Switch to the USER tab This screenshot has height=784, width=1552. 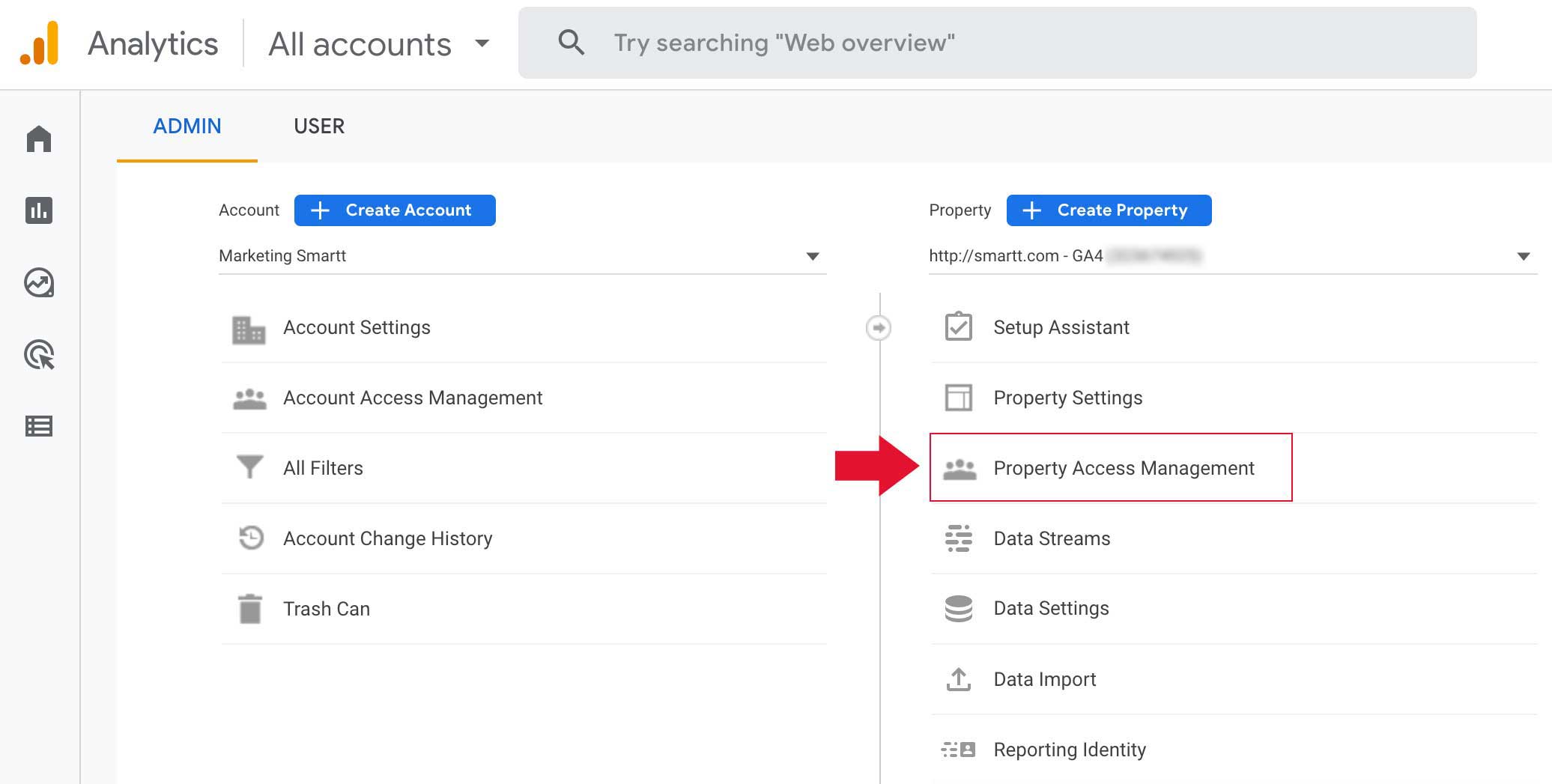319,126
